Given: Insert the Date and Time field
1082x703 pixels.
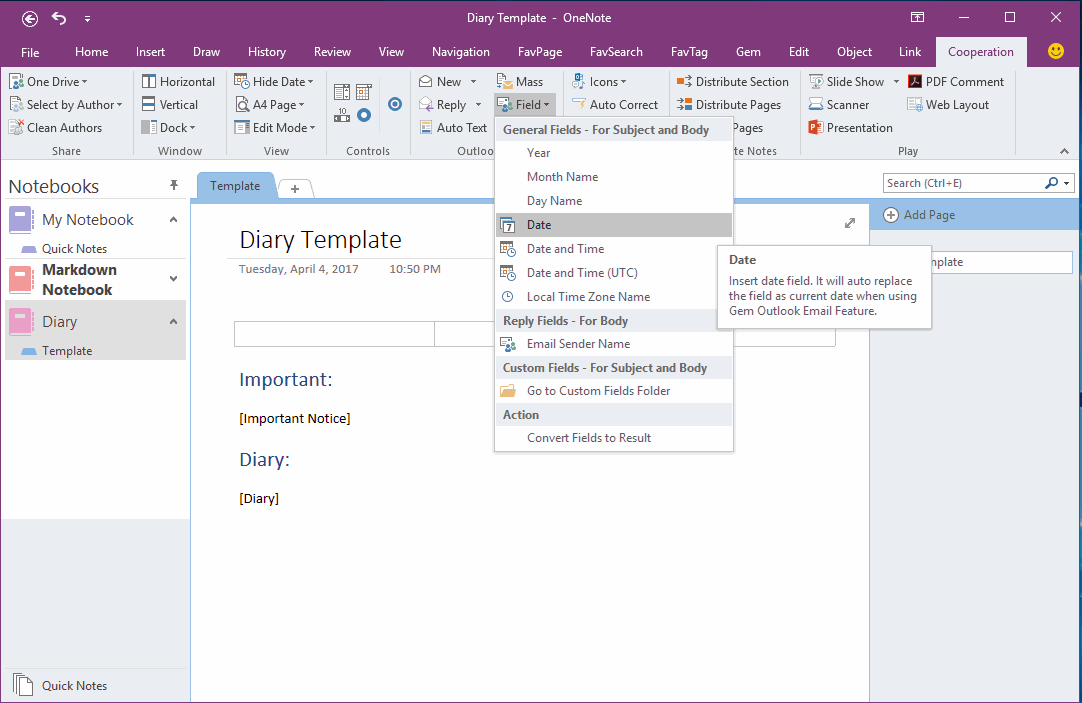Looking at the screenshot, I should point(613,249).
